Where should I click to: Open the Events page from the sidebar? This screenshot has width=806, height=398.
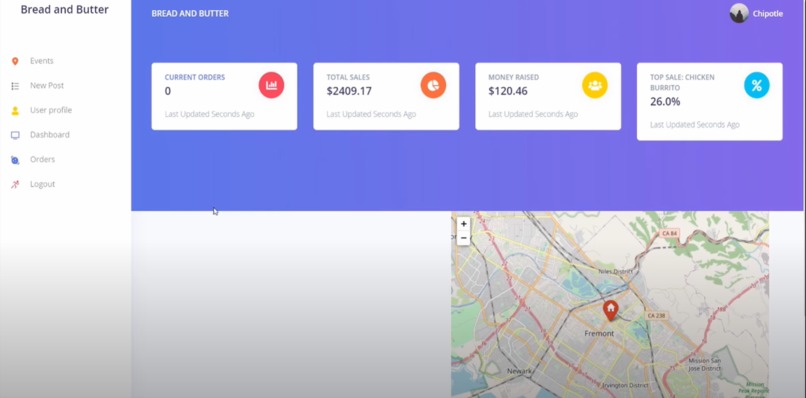pos(42,61)
